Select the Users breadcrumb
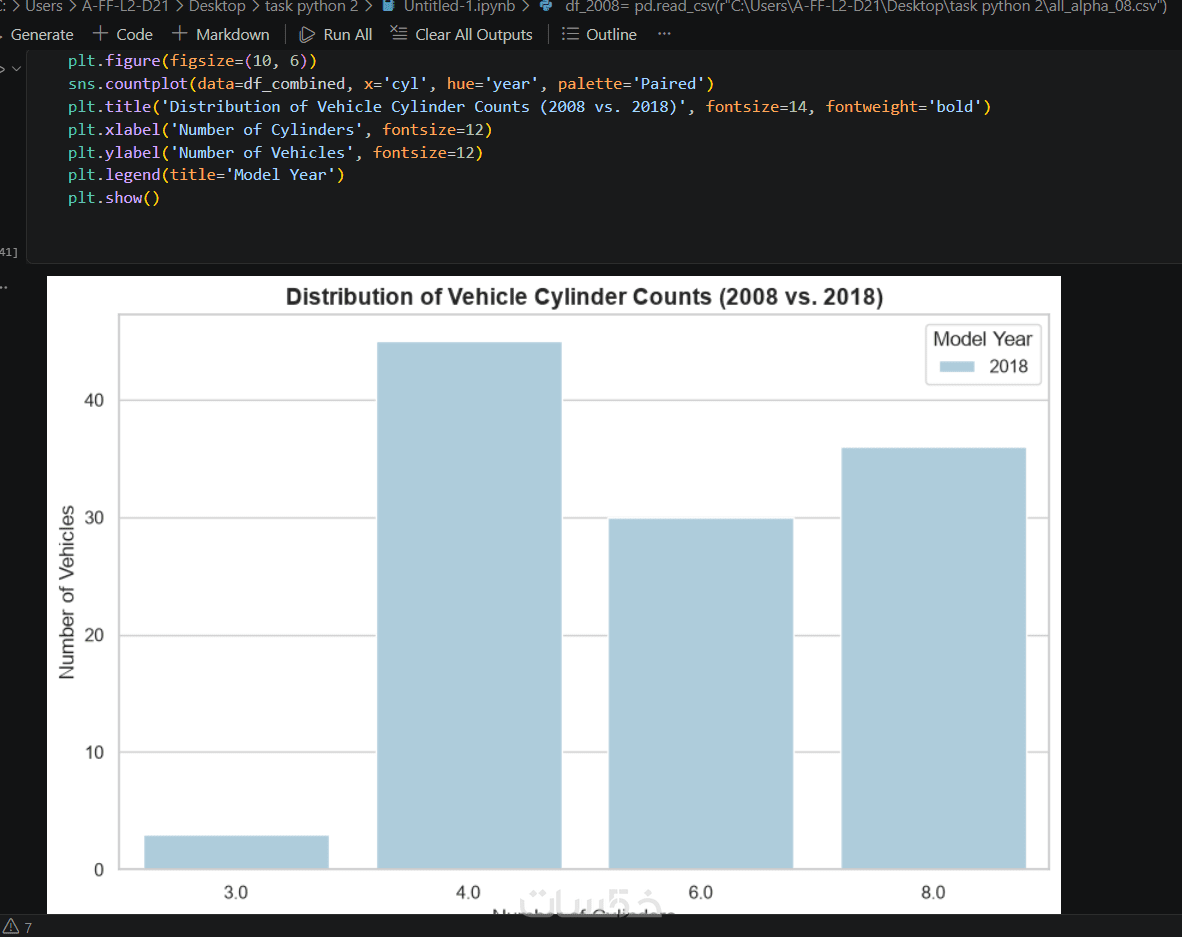 [44, 7]
